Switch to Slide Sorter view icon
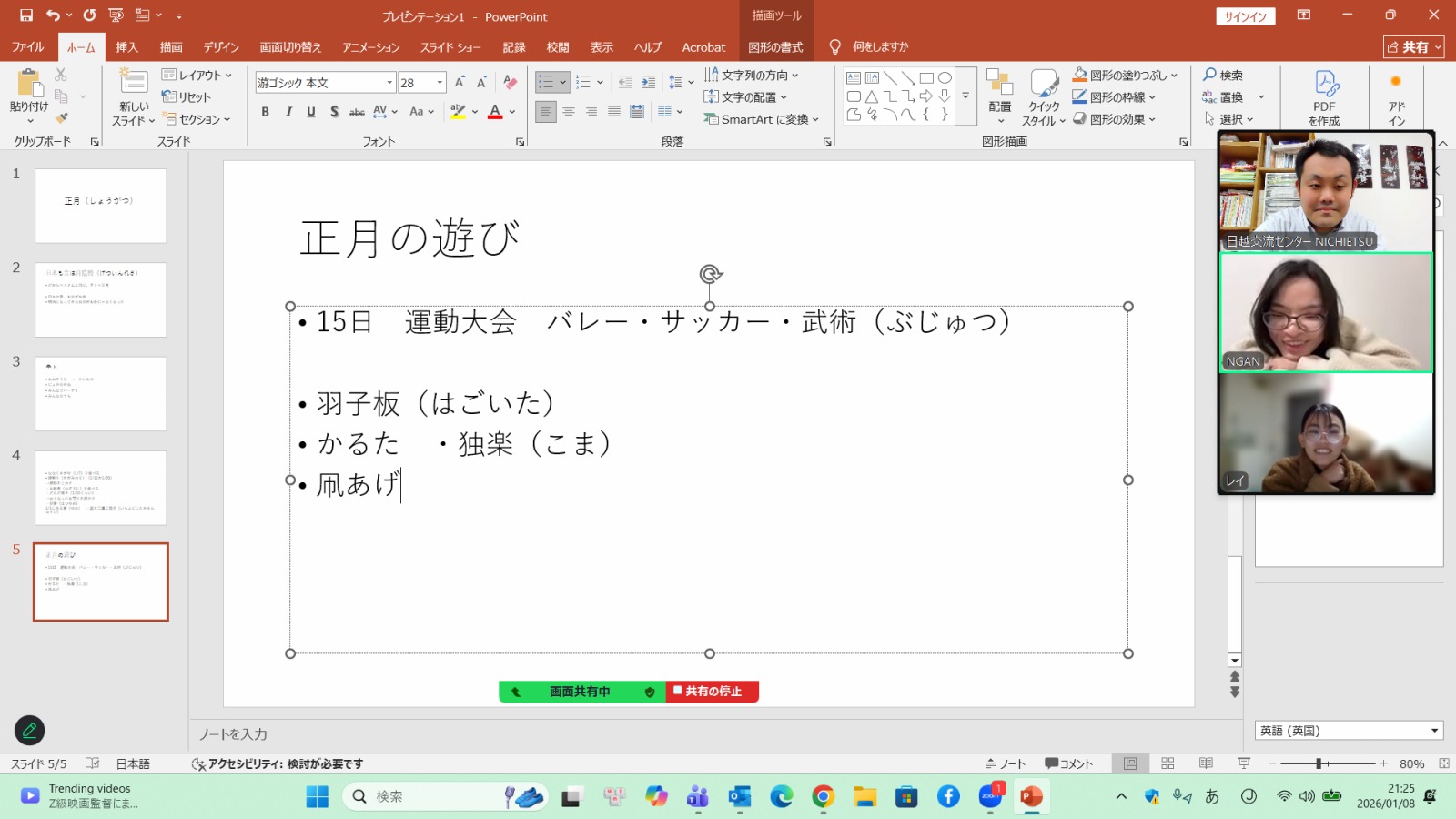The width and height of the screenshot is (1456, 819). coord(1168,763)
